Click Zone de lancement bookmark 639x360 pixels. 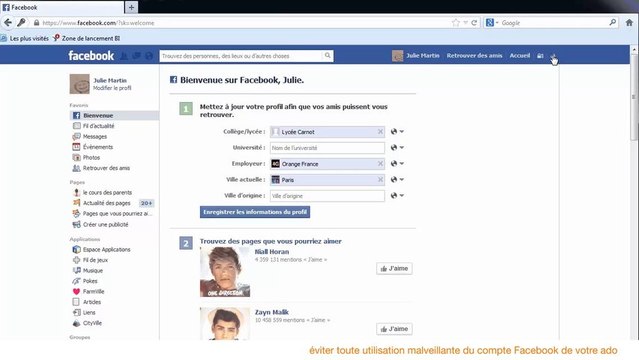tap(87, 38)
